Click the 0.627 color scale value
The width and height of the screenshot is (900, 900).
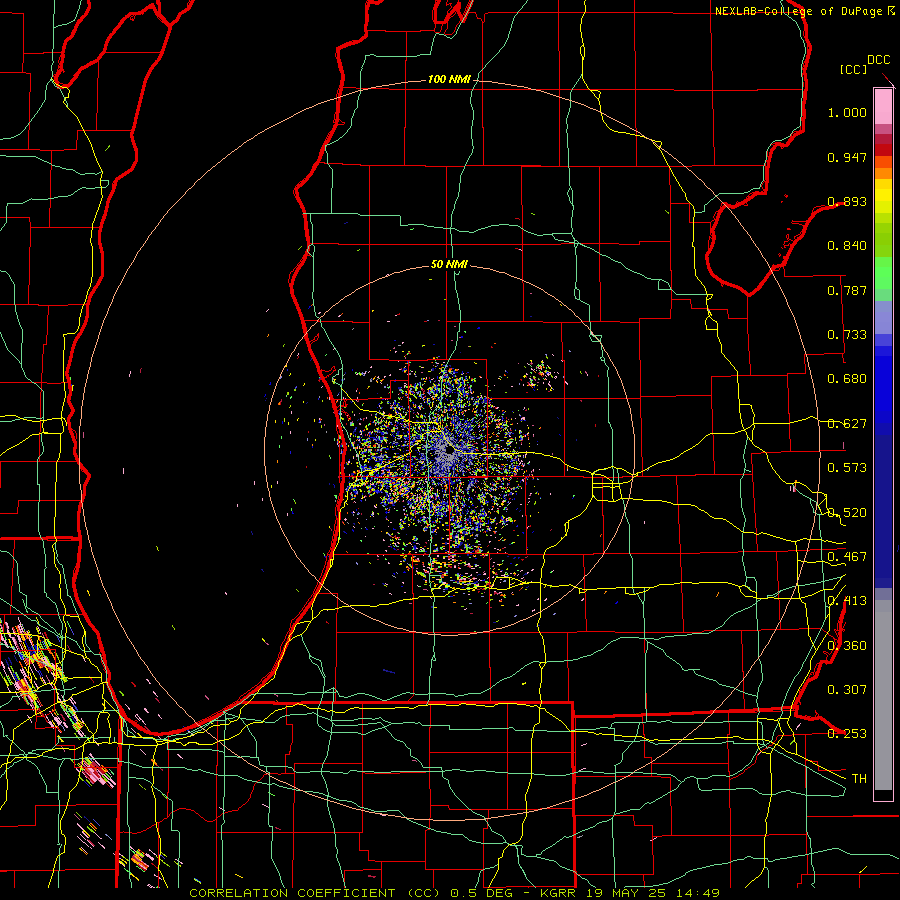point(847,424)
